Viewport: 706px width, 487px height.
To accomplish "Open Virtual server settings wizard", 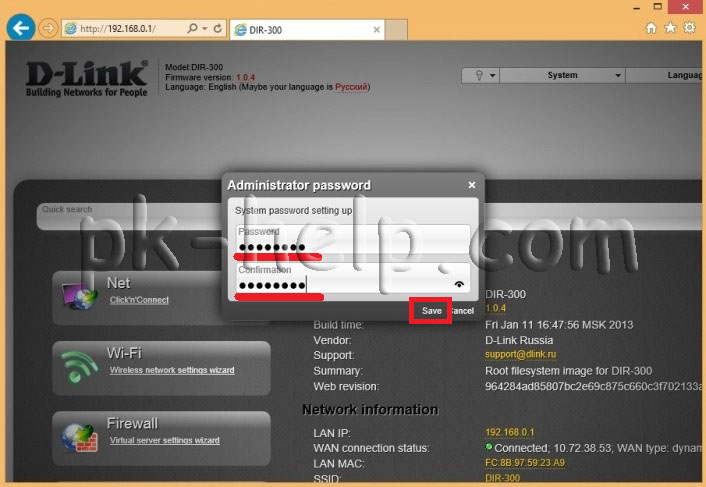I will (x=165, y=440).
